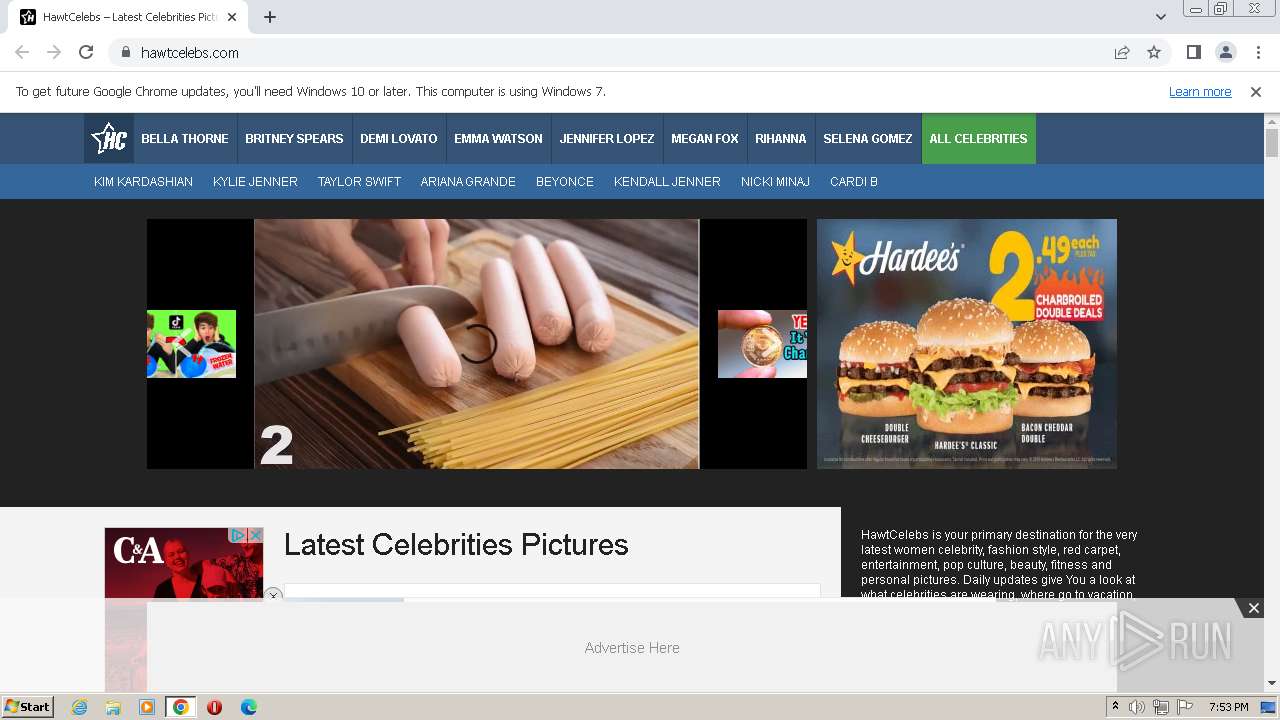Select the frozen water video thumbnail
This screenshot has height=720, width=1280.
click(191, 344)
